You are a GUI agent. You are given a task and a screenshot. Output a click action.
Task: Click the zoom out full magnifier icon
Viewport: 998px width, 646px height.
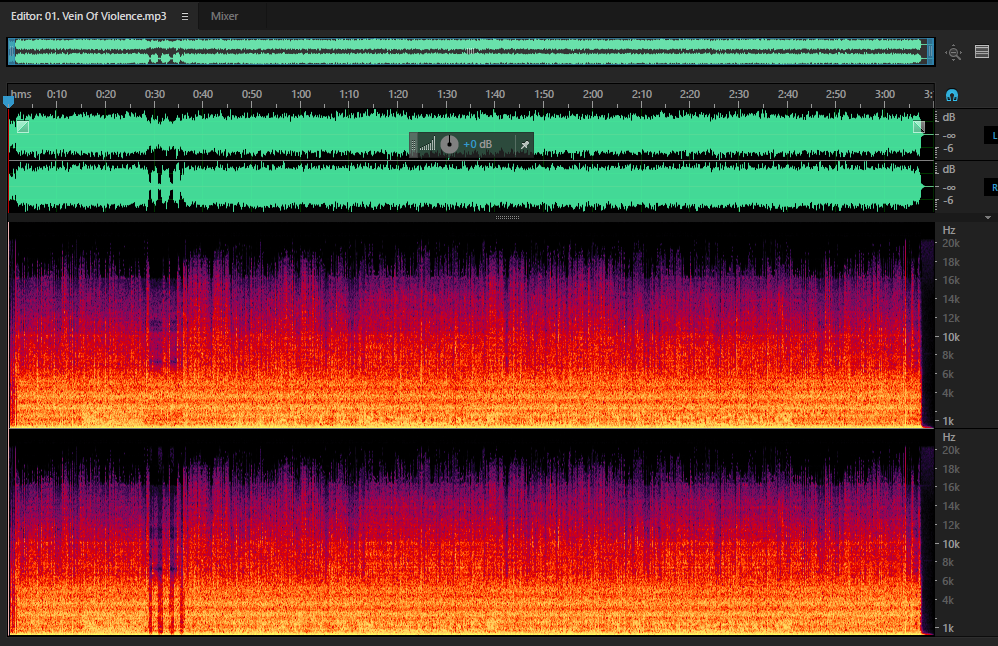click(x=953, y=53)
